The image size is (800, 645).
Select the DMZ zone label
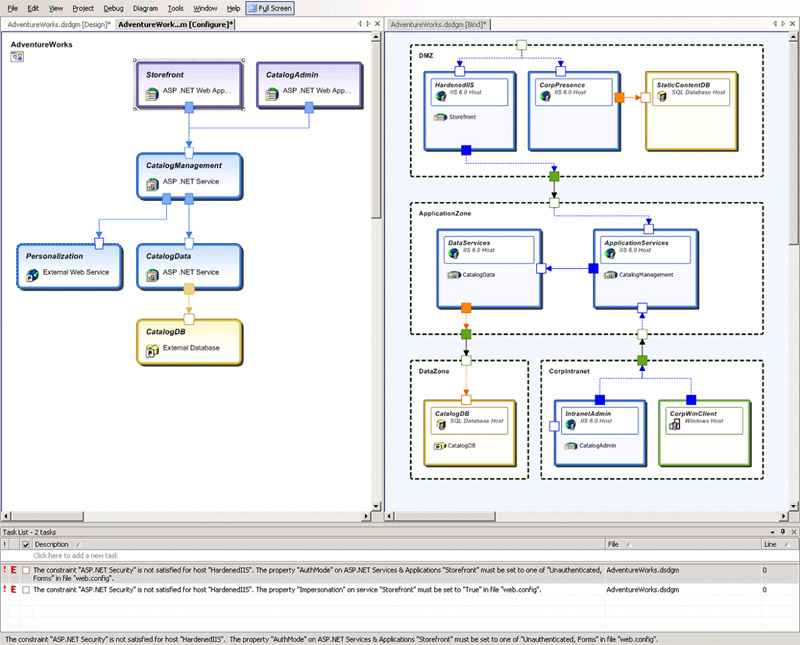[x=426, y=56]
